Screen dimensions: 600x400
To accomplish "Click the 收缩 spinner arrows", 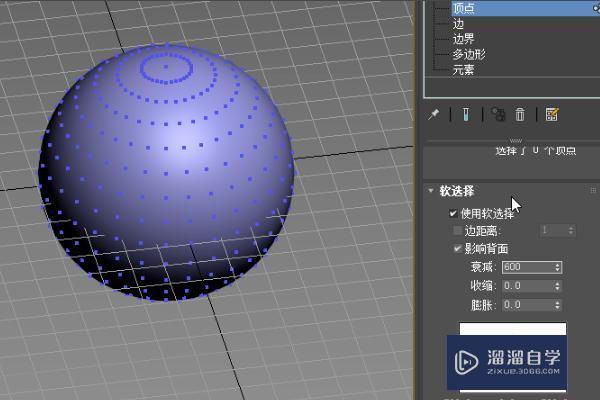I will click(558, 286).
